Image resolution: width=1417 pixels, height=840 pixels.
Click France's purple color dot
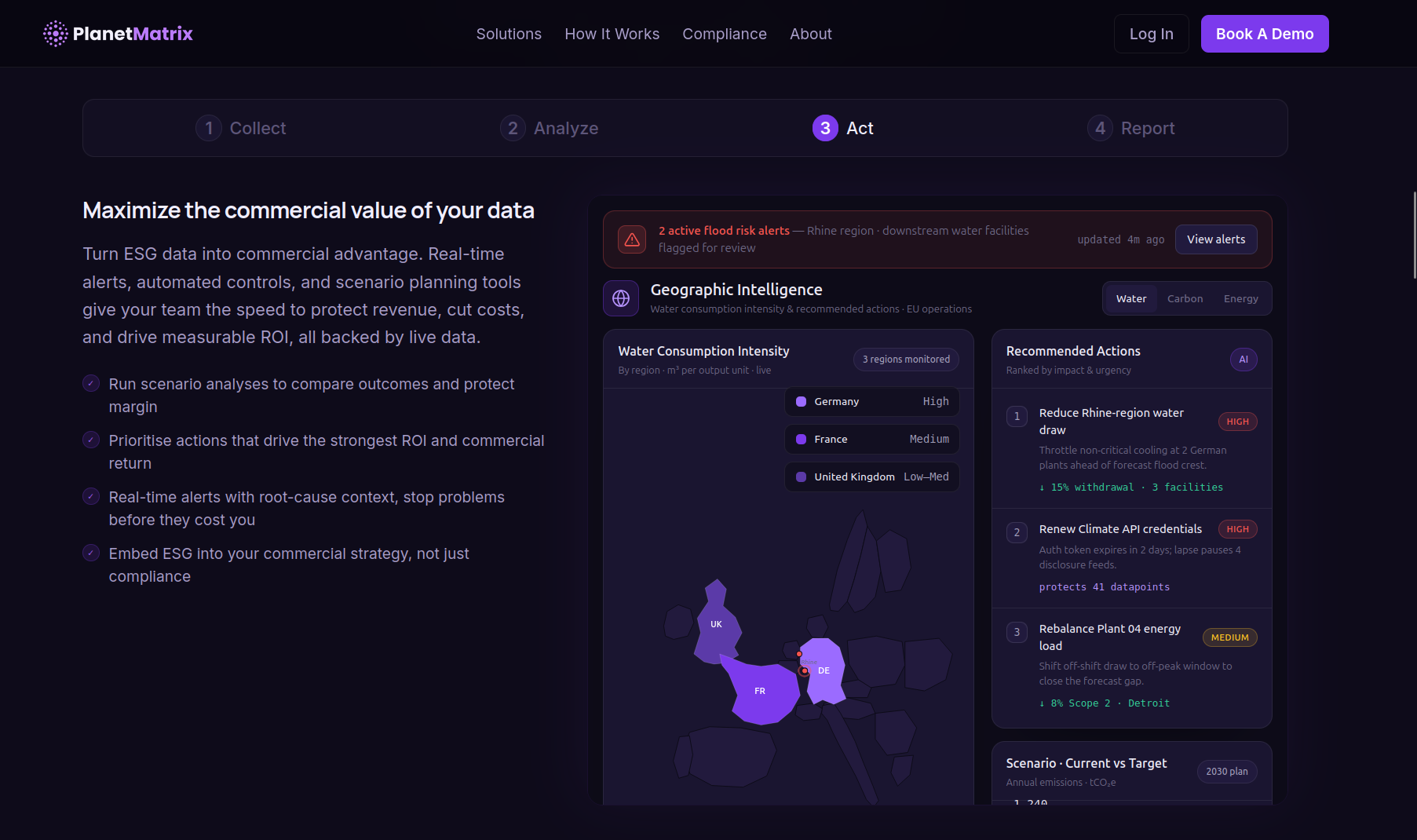pyautogui.click(x=801, y=439)
